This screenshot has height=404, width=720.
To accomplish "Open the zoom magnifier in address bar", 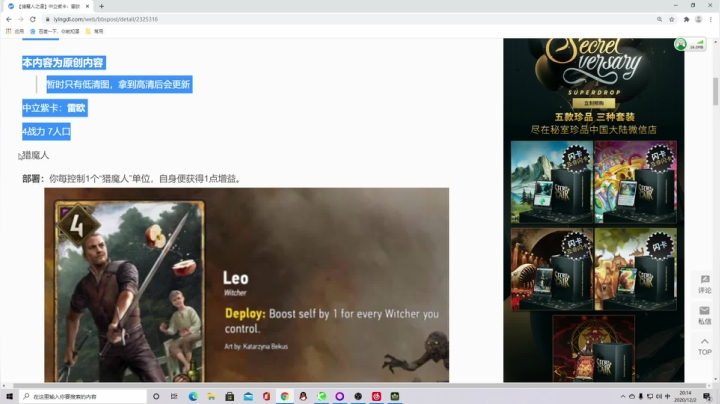I will (x=659, y=19).
